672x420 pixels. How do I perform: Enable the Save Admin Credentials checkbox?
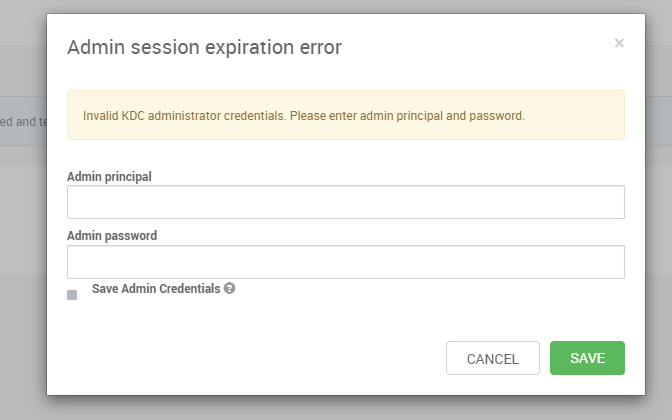[72, 295]
